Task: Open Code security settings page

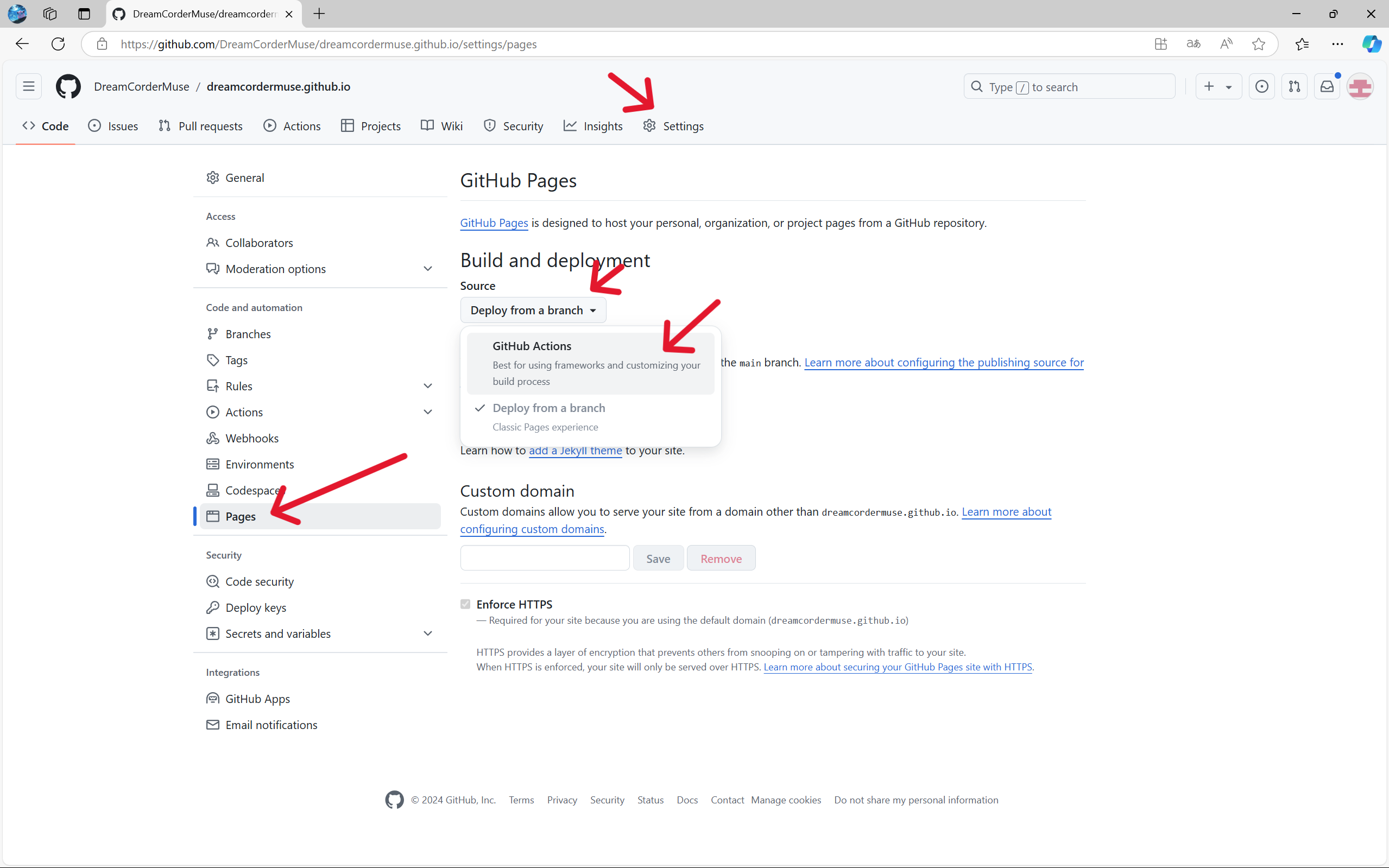Action: click(320, 581)
